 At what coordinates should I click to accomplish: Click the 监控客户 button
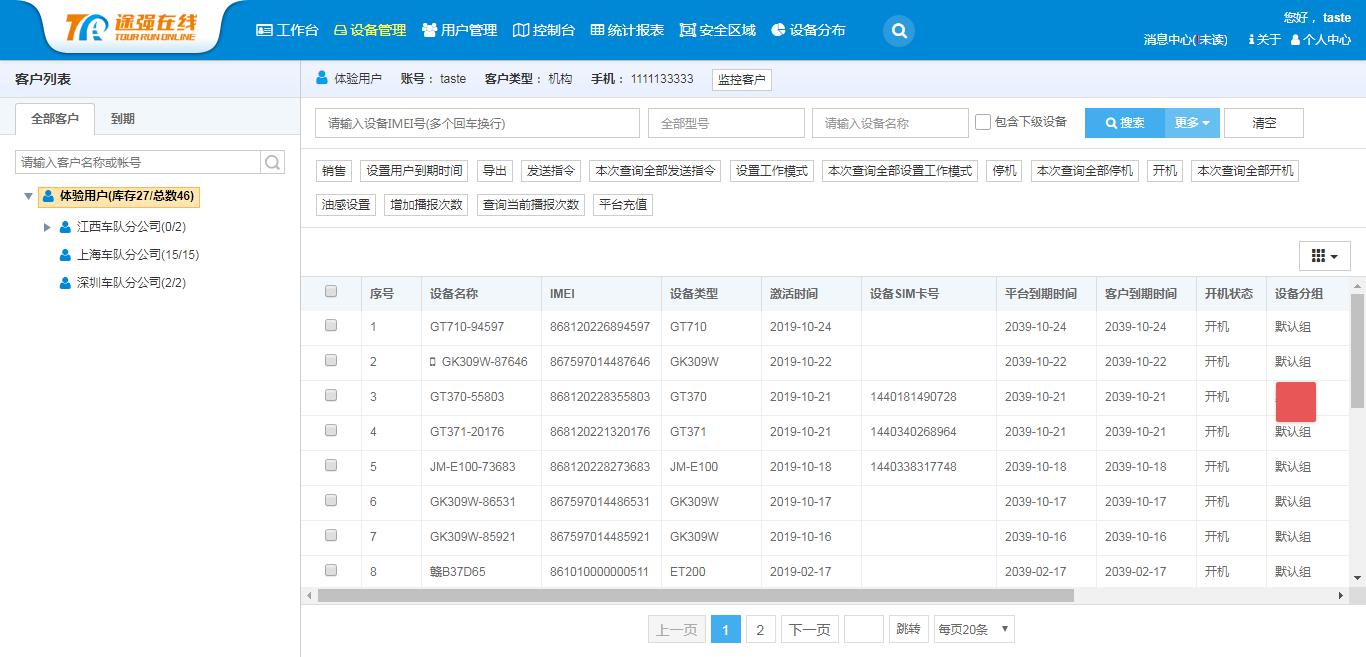click(x=742, y=80)
